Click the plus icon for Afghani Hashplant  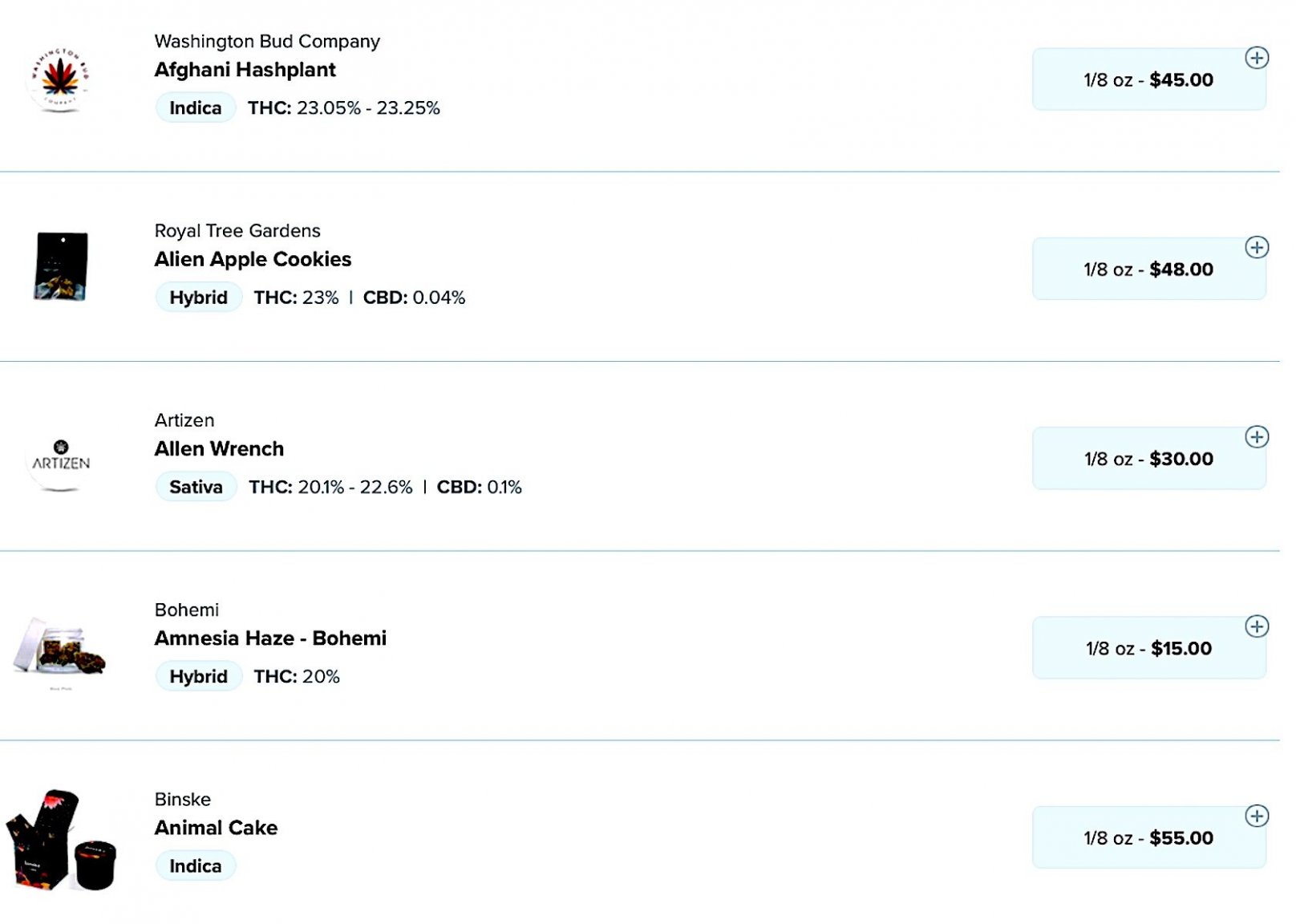point(1256,58)
